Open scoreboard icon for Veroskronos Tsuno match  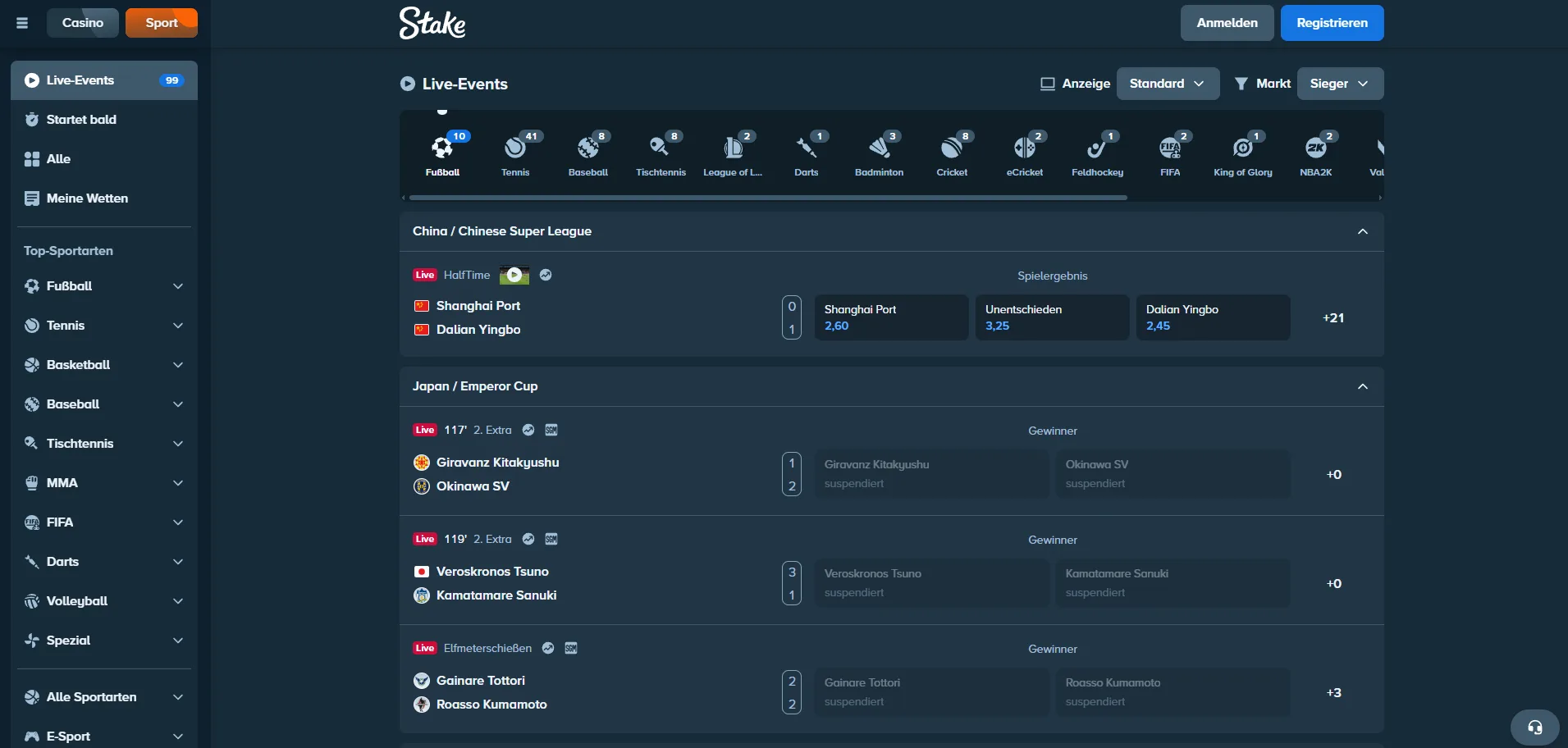[x=551, y=539]
